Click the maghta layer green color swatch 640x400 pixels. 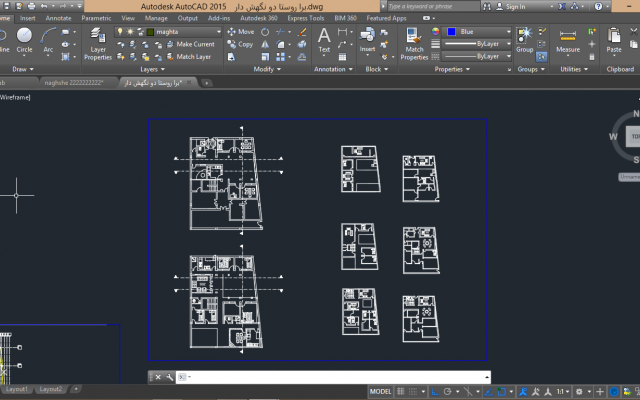[150, 32]
